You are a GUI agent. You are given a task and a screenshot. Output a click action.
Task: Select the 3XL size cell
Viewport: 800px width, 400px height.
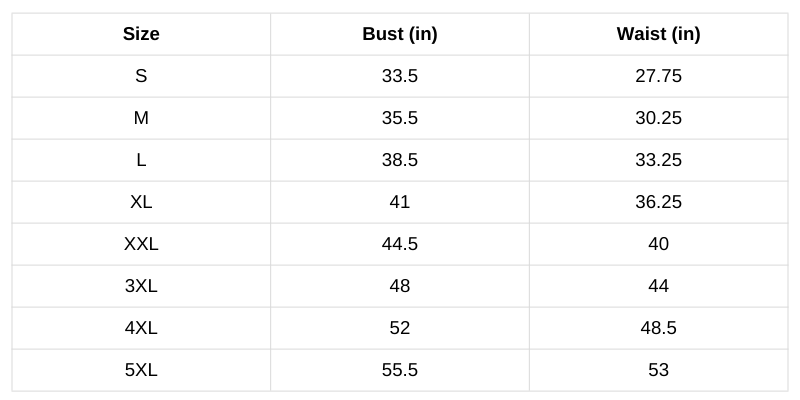[141, 286]
